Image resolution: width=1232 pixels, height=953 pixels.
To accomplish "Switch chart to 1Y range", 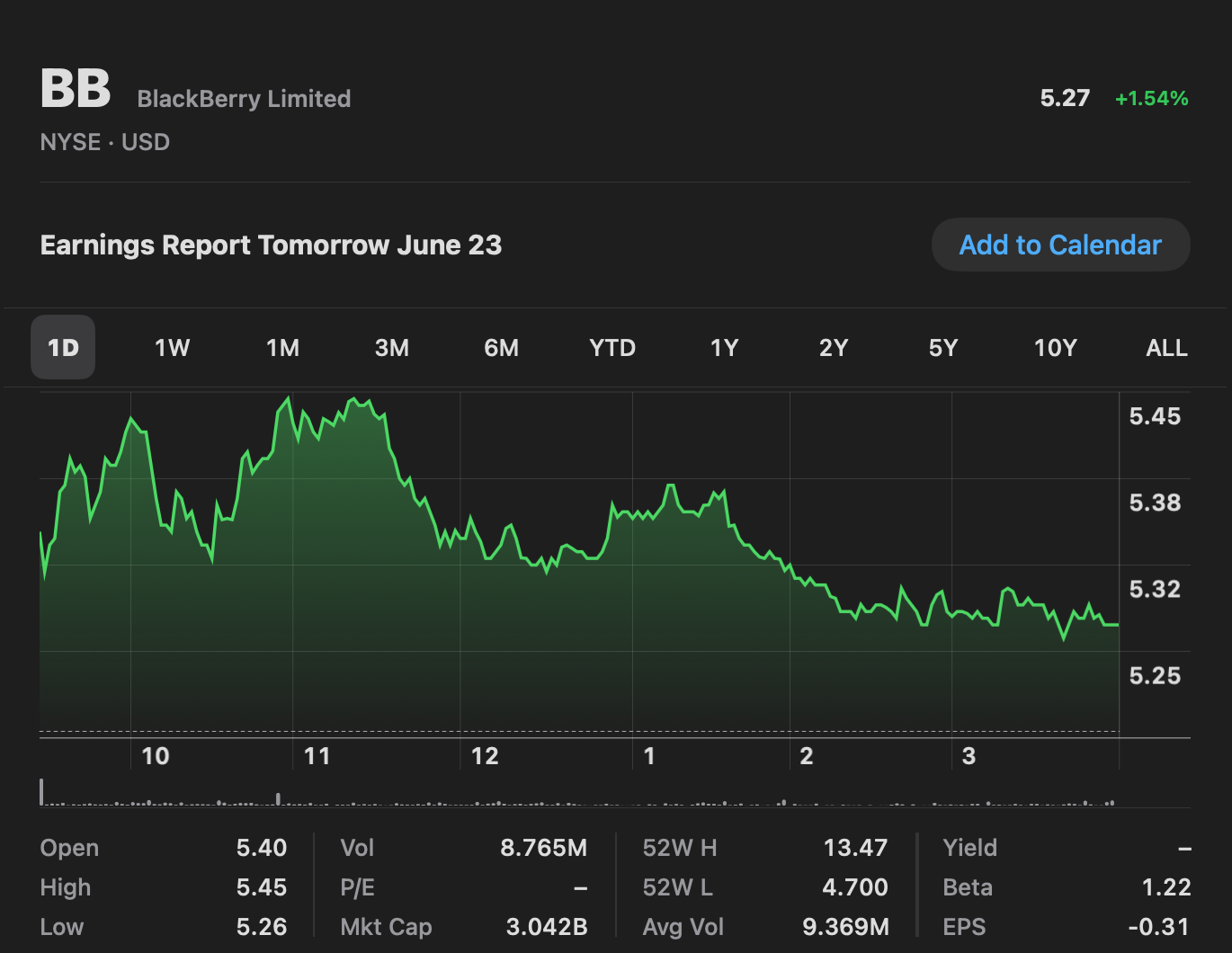I will 724,348.
